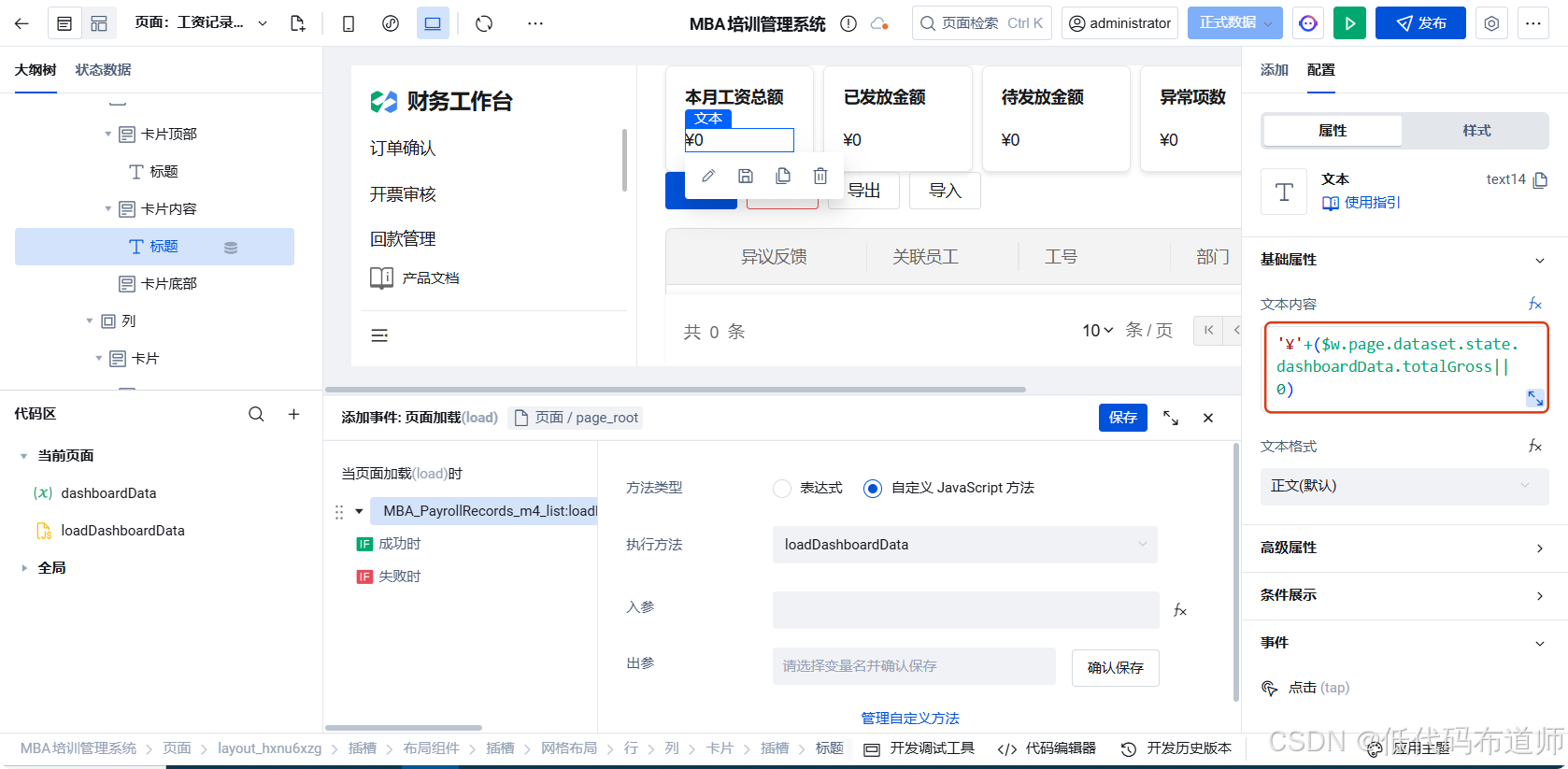This screenshot has width=1568, height=769.
Task: Open 开发调试工具 in bottom bar
Action: tap(919, 748)
